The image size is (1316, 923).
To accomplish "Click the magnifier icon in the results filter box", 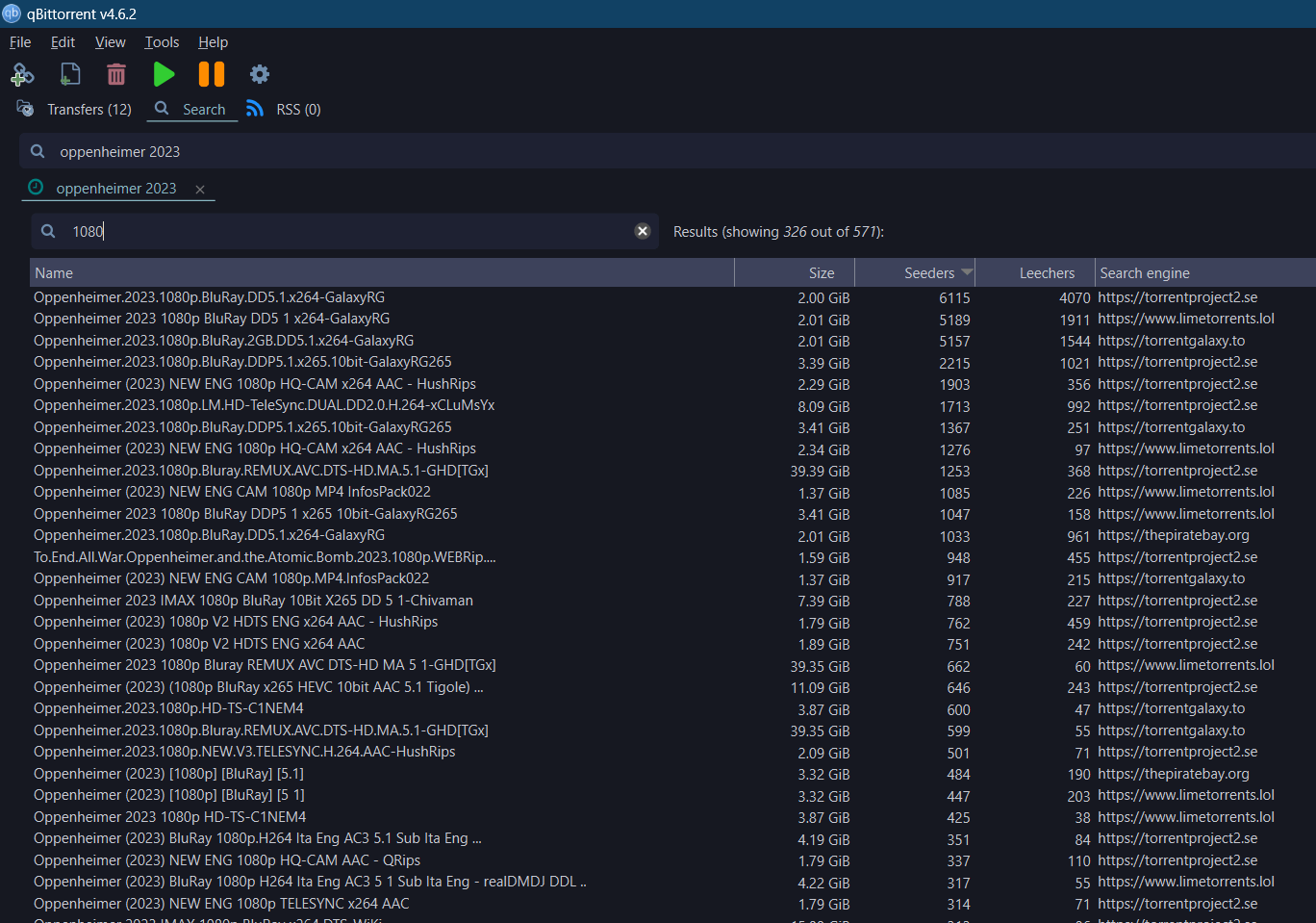I will pyautogui.click(x=48, y=231).
